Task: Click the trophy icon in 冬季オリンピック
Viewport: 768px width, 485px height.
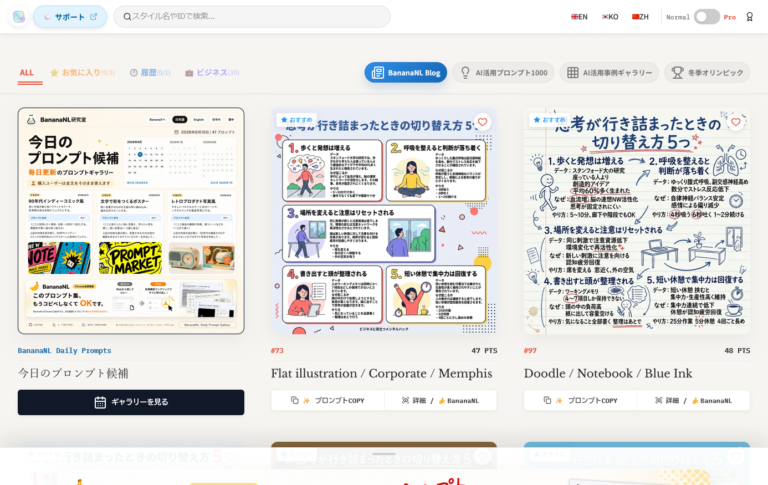Action: (x=677, y=73)
